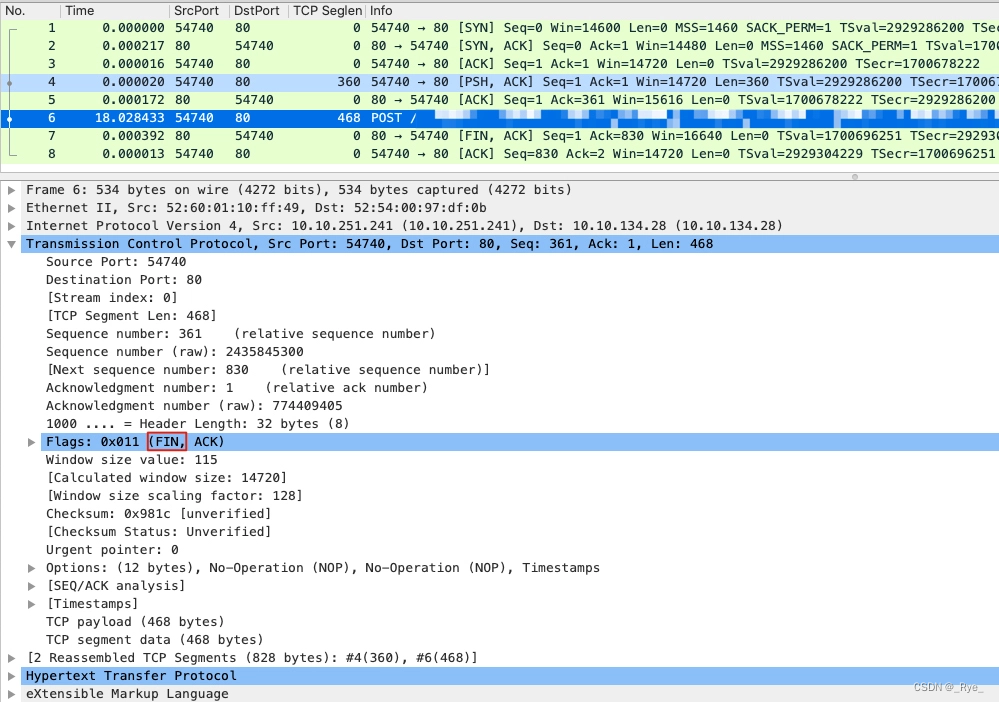Expand the Ethernet II section

(x=11, y=208)
